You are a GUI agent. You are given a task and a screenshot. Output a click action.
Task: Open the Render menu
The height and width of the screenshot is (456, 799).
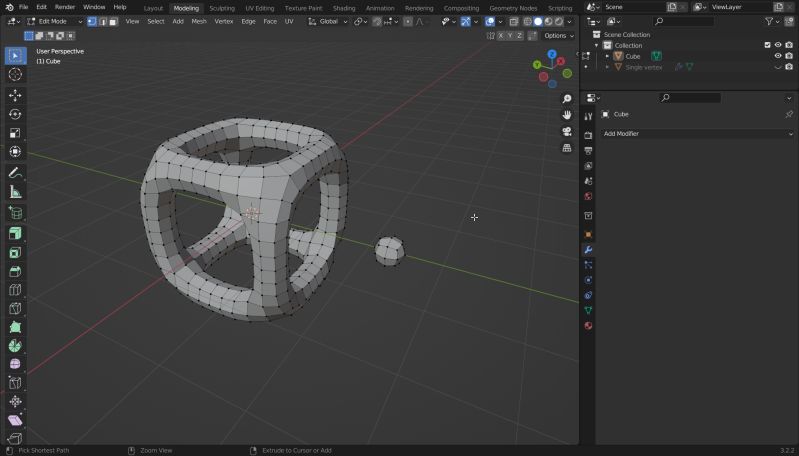point(65,7)
